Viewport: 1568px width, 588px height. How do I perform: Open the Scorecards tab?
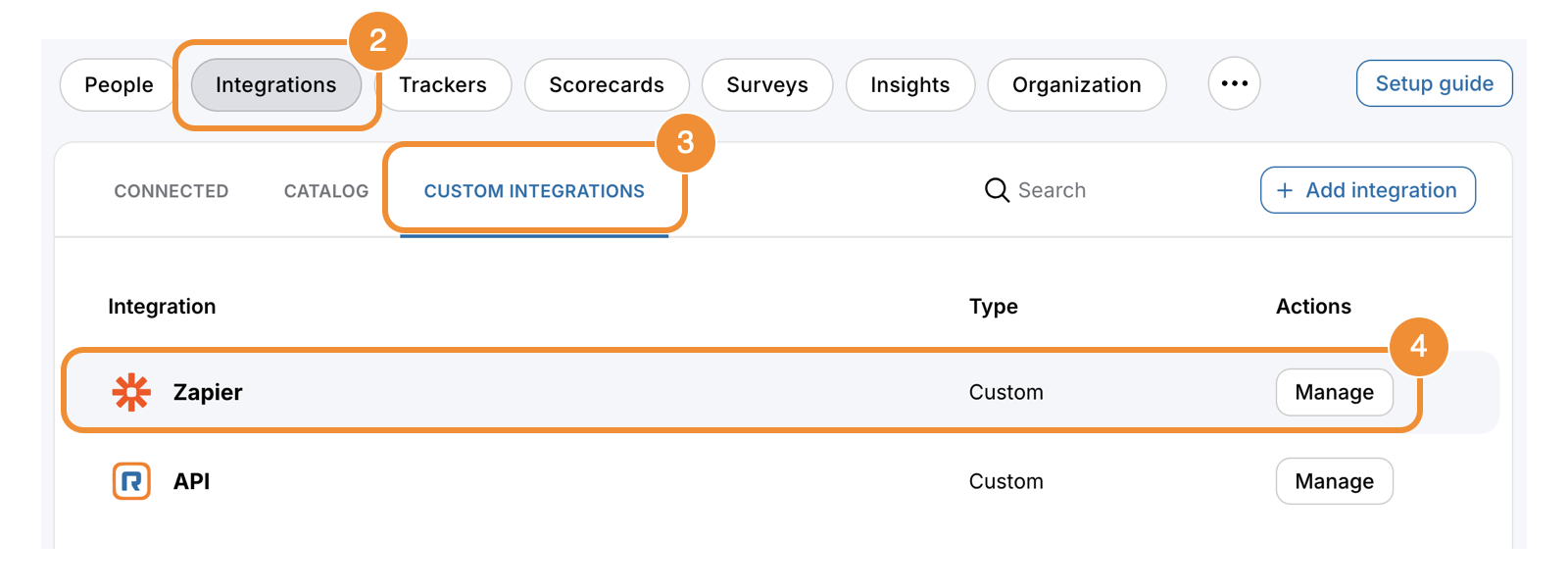pos(607,85)
